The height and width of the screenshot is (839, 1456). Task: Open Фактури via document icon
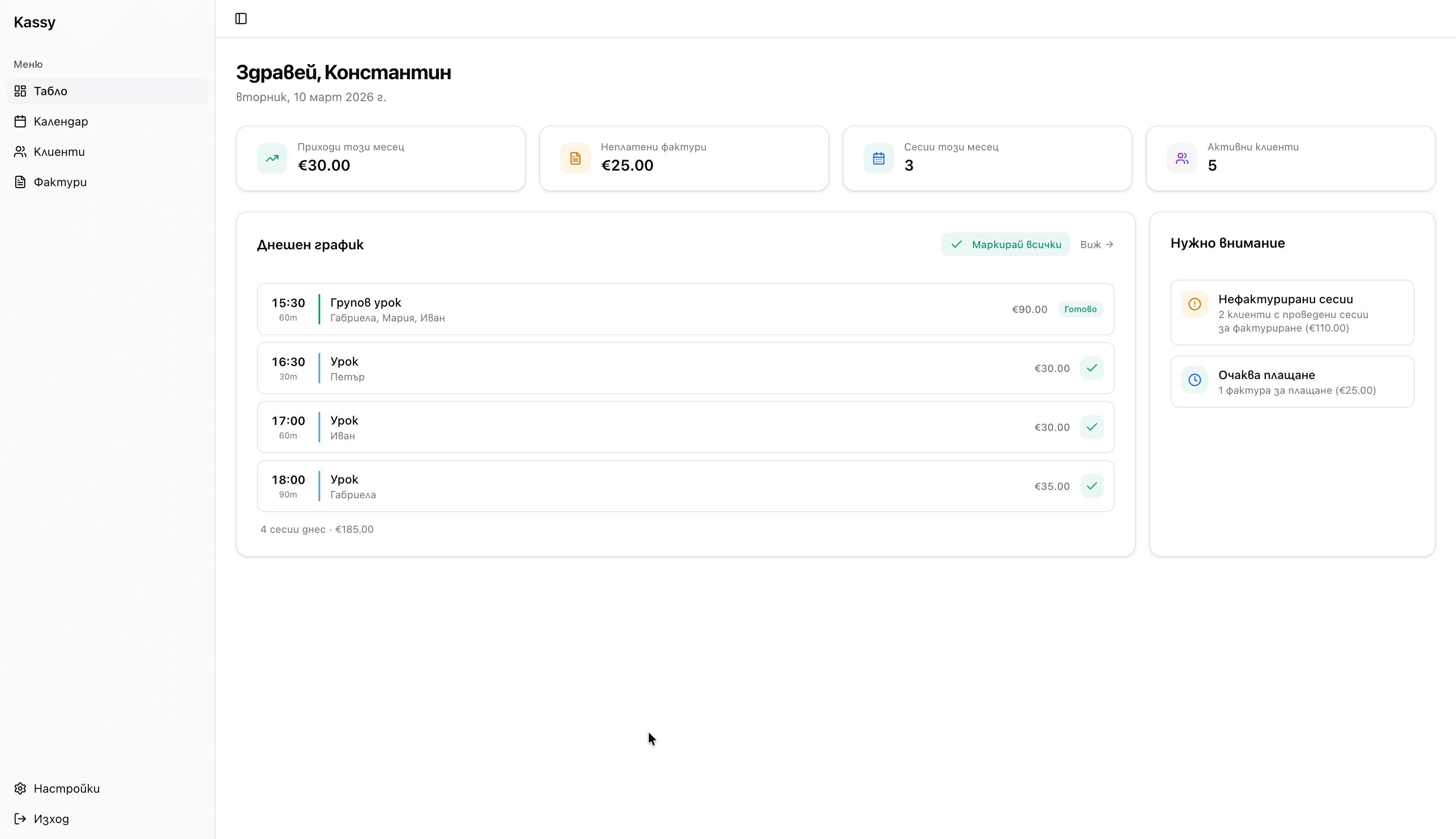pos(21,182)
